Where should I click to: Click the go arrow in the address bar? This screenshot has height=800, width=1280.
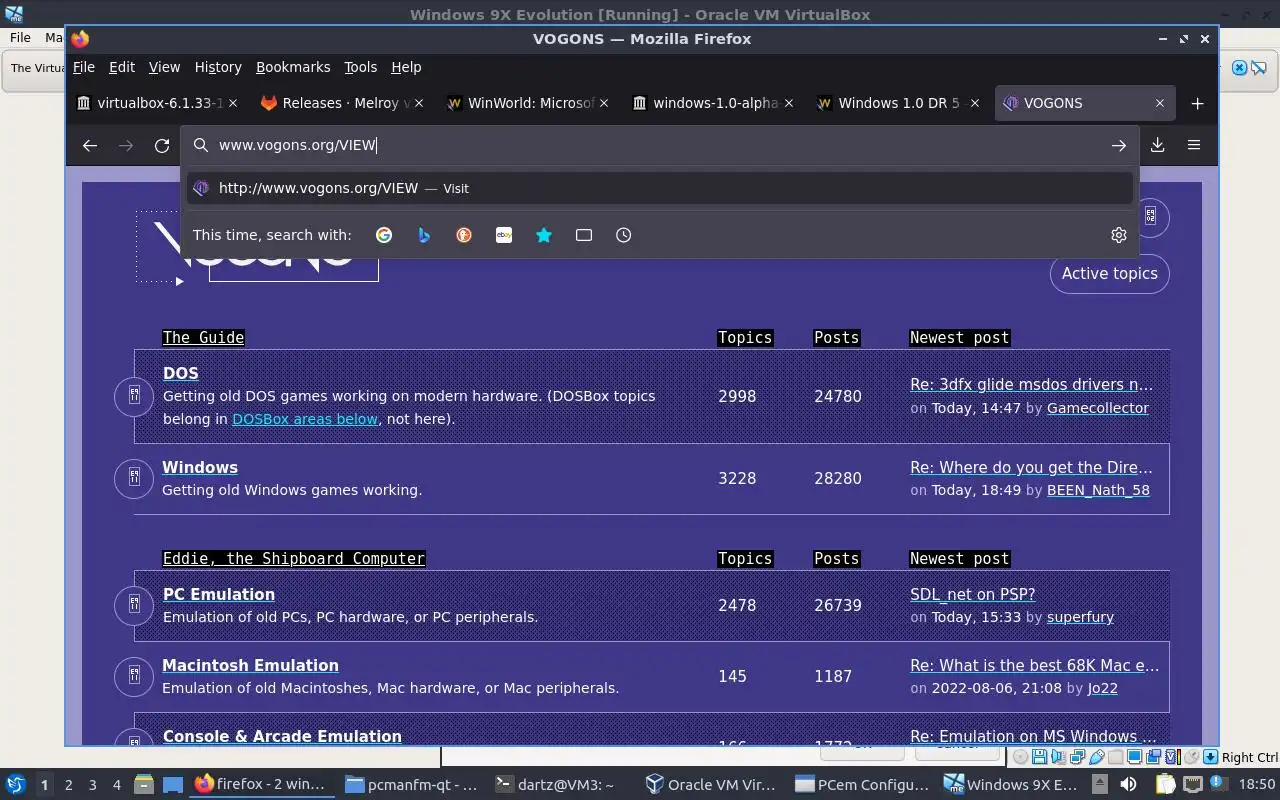point(1118,145)
